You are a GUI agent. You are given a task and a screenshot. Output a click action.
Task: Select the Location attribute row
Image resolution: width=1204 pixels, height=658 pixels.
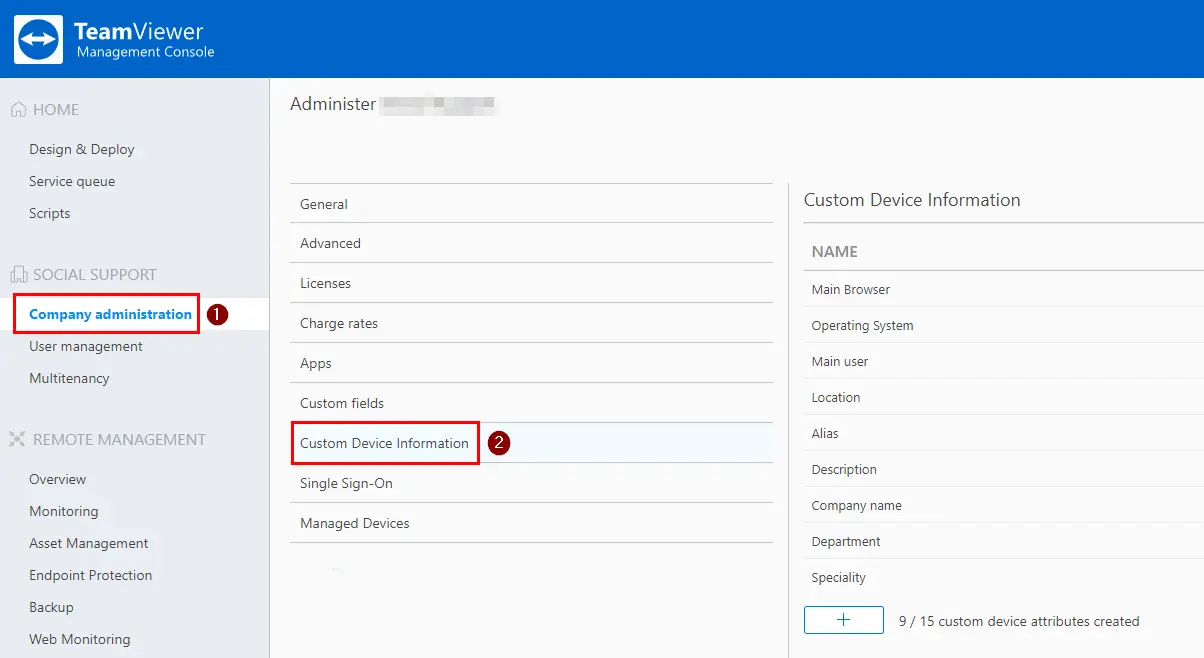[x=1004, y=397]
